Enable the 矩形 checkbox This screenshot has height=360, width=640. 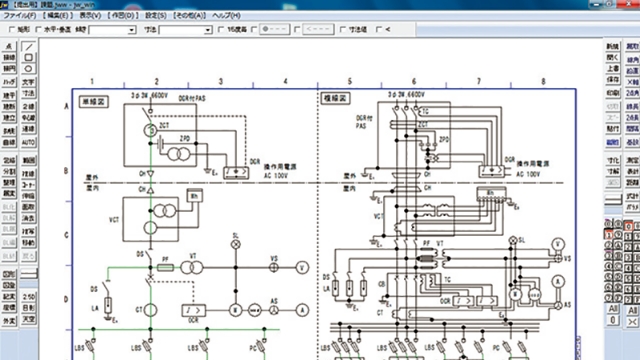(12, 29)
